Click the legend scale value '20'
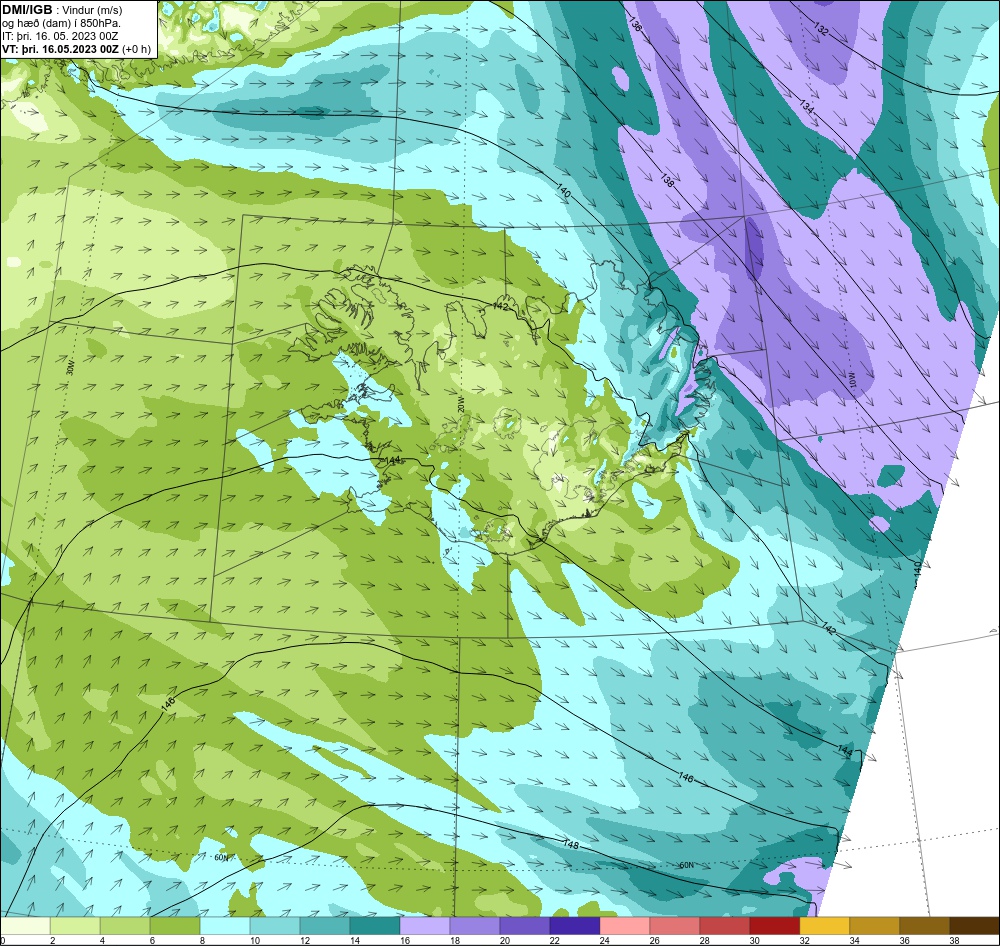Screen dimensions: 1000x946 [504, 940]
